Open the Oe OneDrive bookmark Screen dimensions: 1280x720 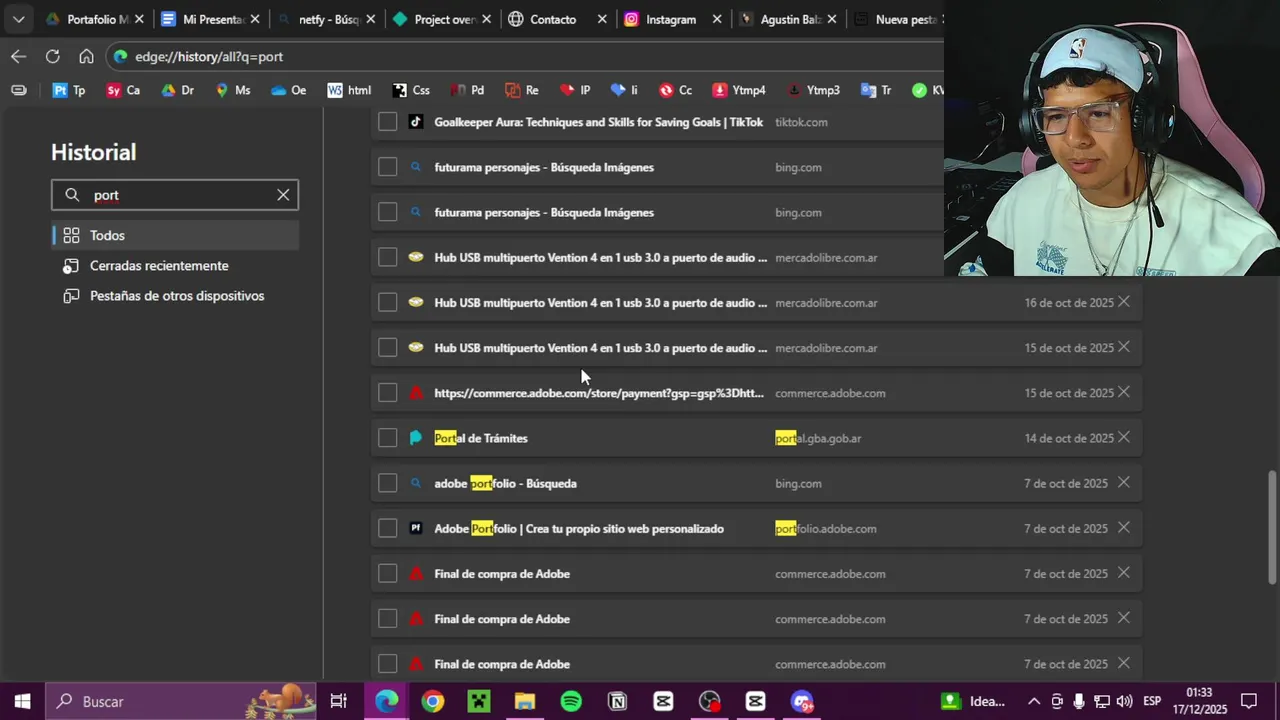[288, 90]
